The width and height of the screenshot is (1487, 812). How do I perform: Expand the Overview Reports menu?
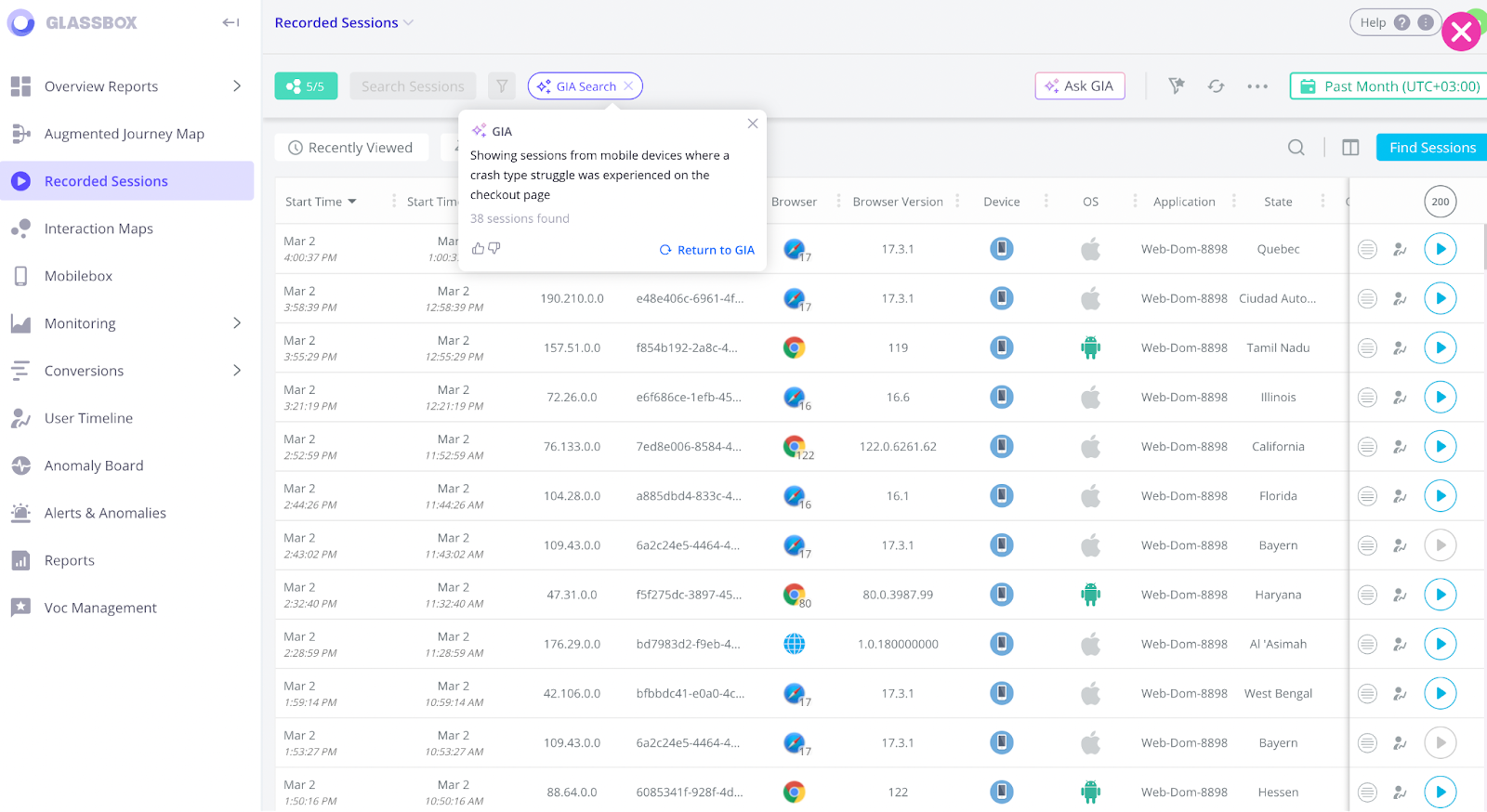point(237,86)
